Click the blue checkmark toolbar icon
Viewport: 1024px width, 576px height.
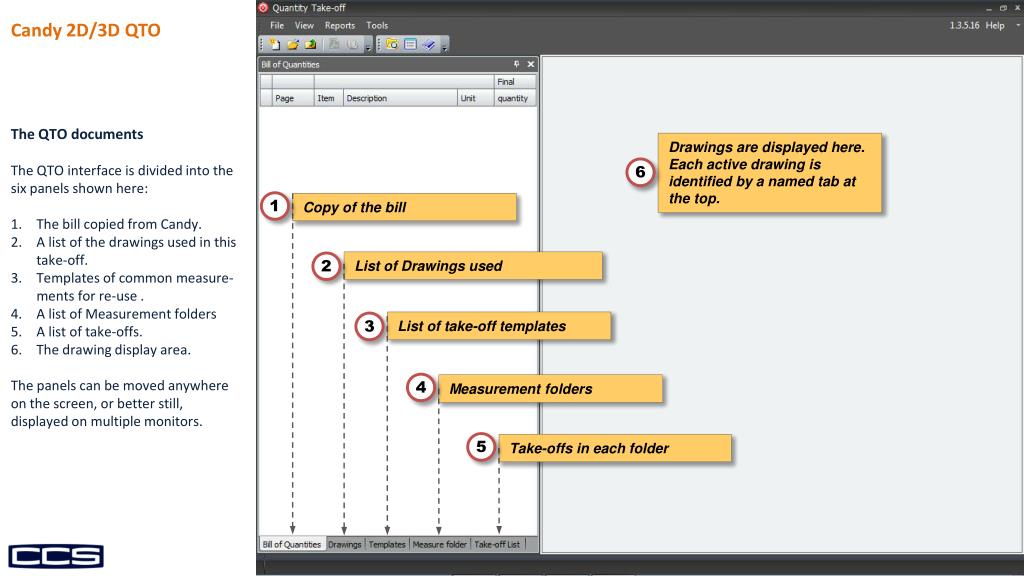[428, 44]
